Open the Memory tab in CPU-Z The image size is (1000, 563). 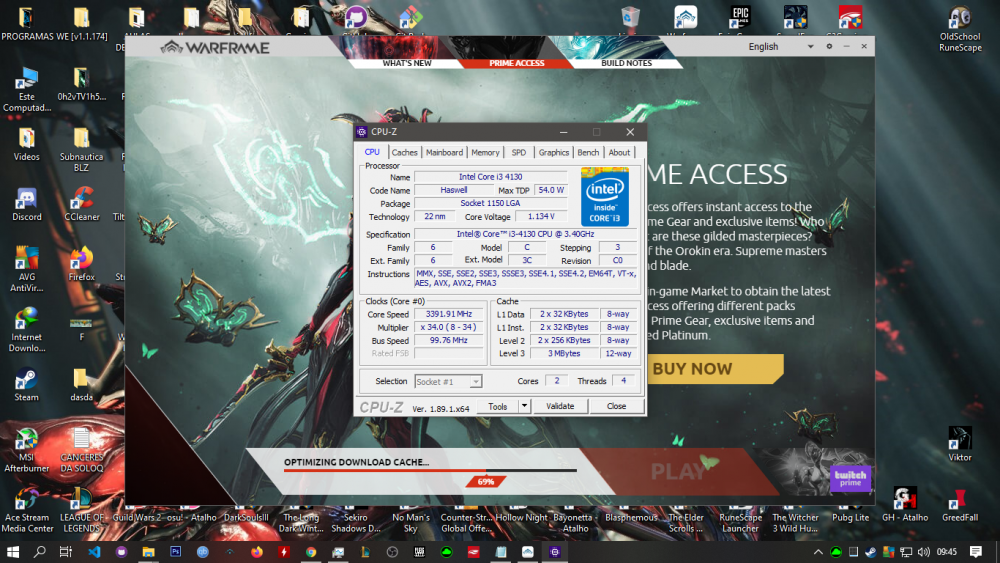(485, 152)
